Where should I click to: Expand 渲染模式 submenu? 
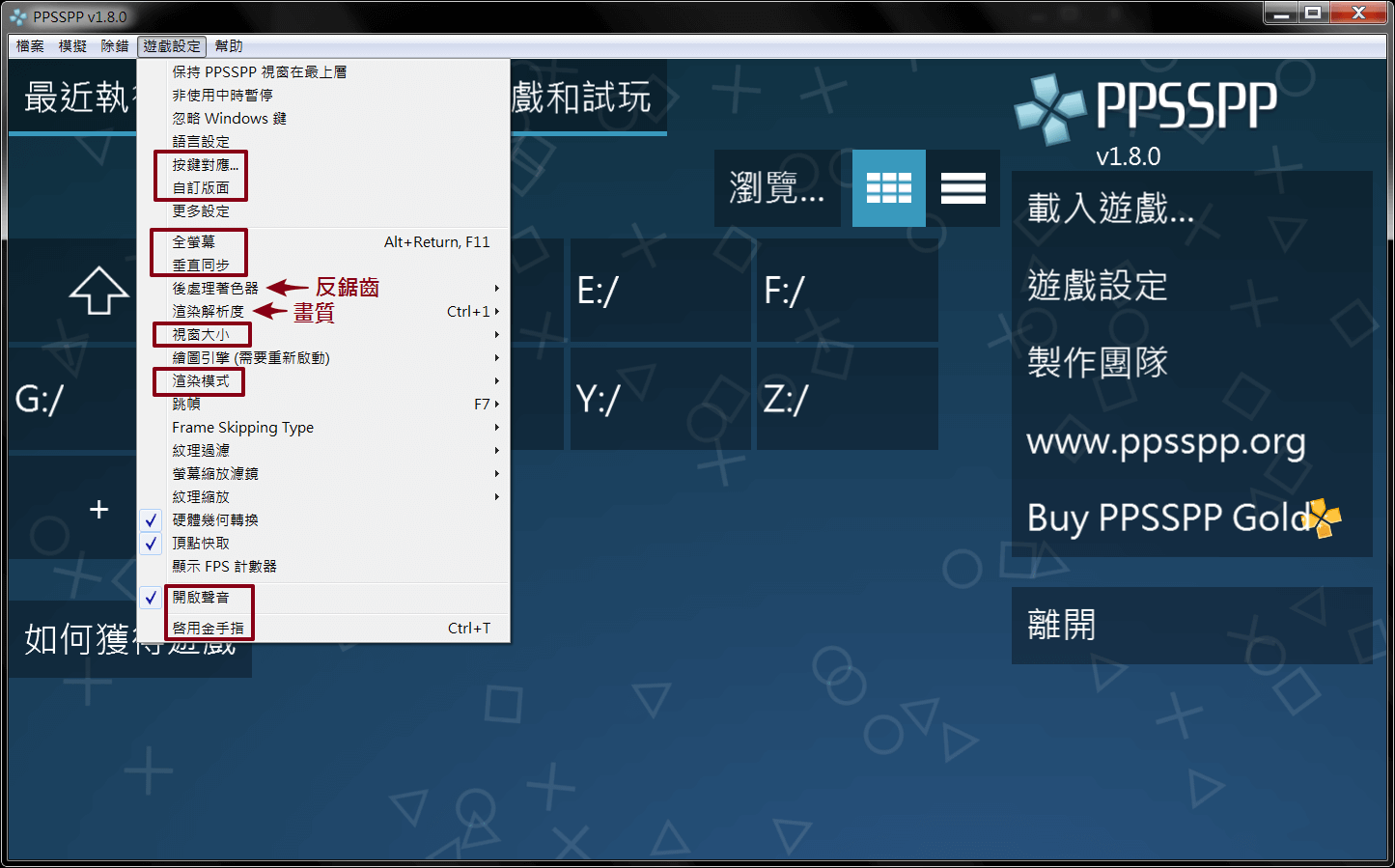tap(322, 381)
